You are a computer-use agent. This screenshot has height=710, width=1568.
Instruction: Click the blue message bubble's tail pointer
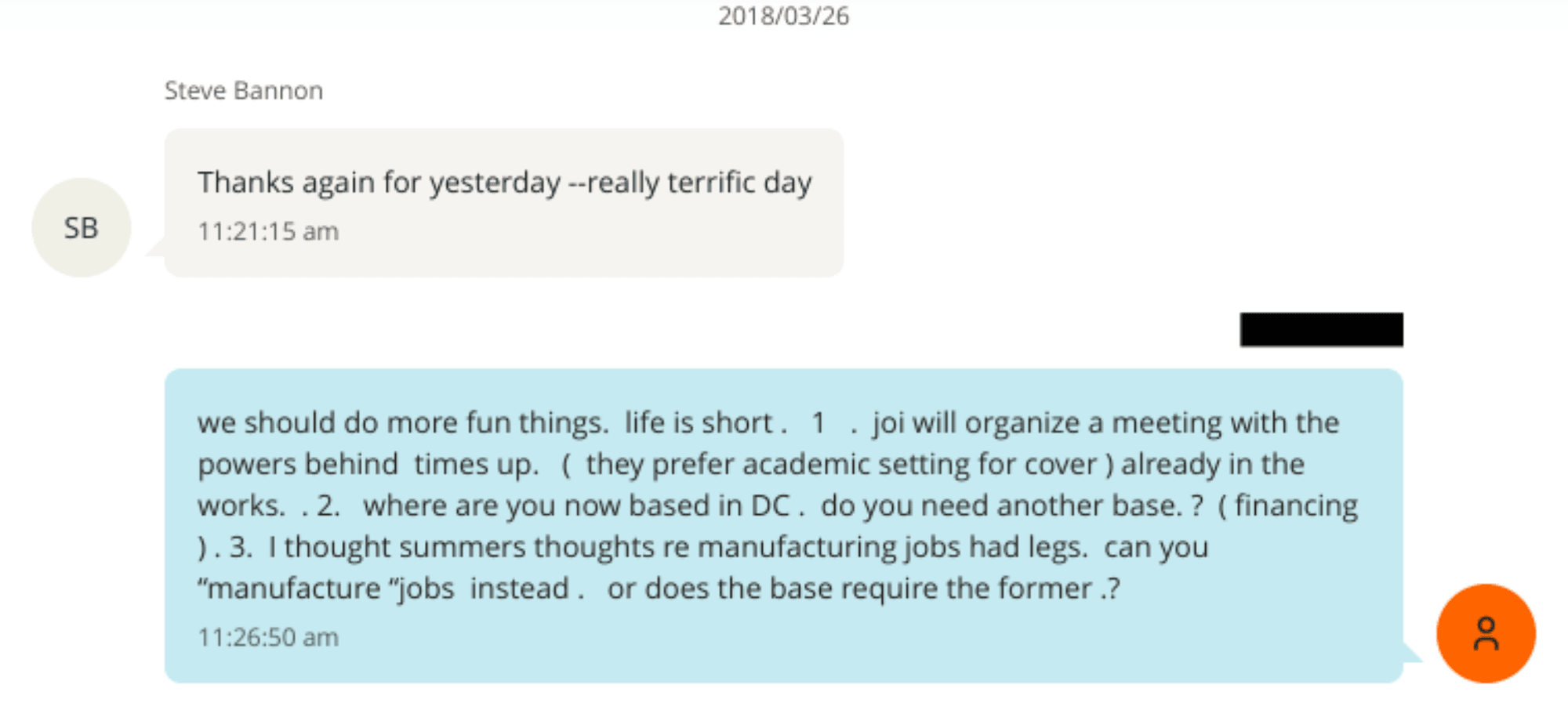1411,654
